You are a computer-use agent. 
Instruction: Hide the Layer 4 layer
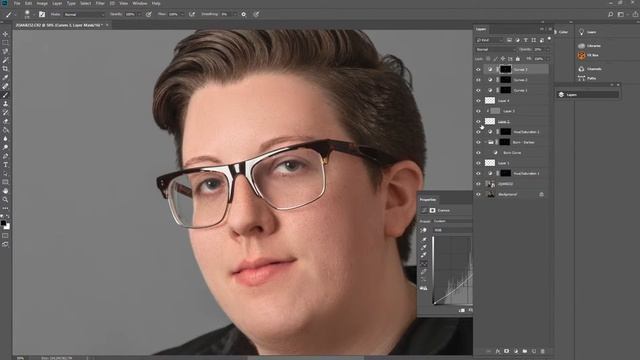pyautogui.click(x=478, y=101)
